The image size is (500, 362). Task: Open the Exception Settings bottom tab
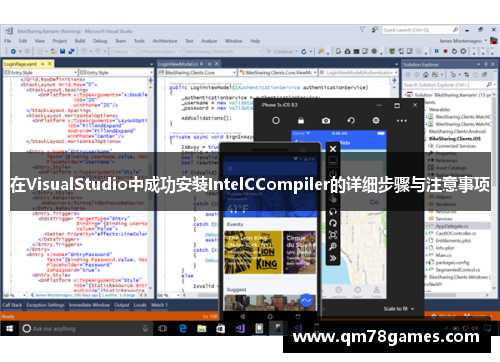pyautogui.click(x=45, y=305)
